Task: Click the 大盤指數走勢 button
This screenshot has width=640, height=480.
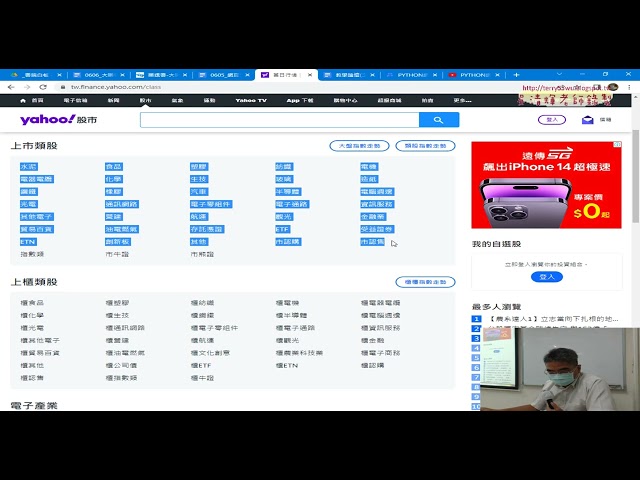Action: click(359, 146)
